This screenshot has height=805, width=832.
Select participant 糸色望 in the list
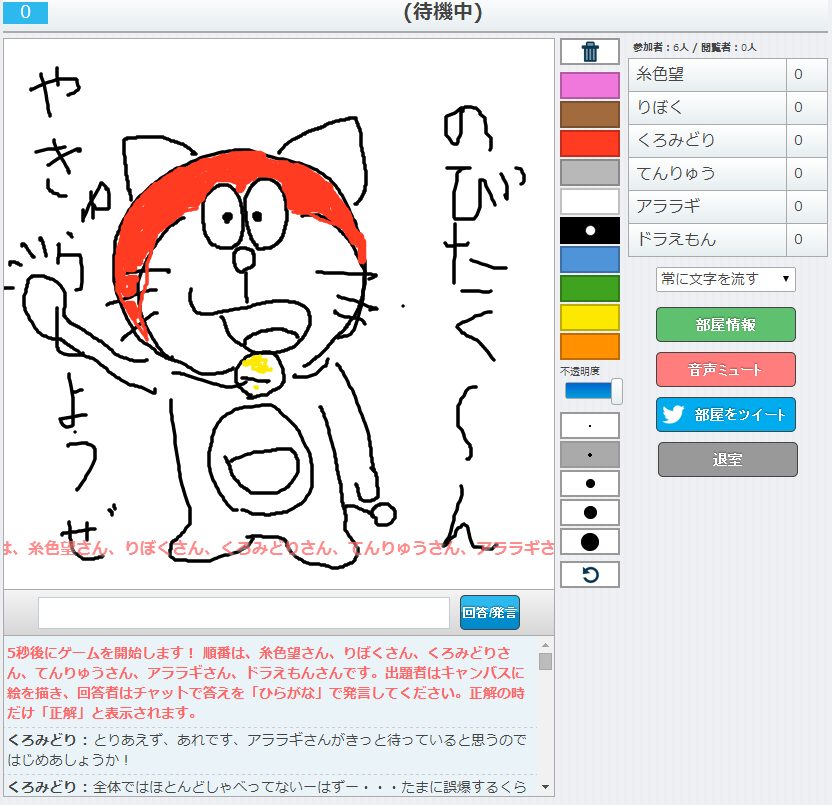tap(727, 75)
